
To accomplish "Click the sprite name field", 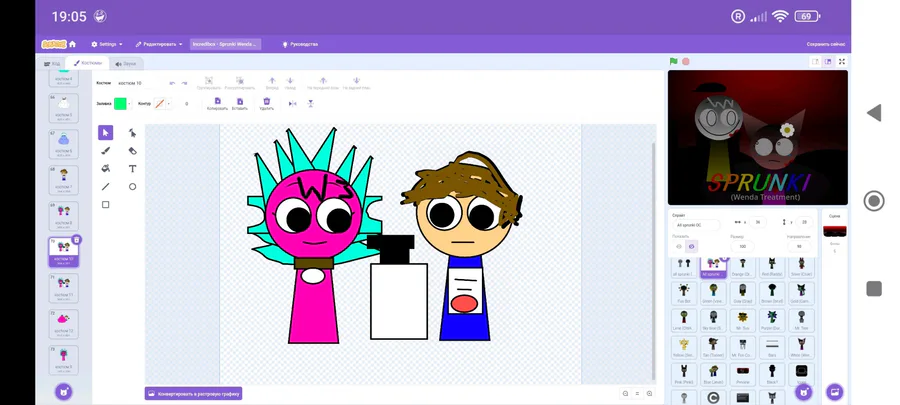I will pyautogui.click(x=696, y=225).
